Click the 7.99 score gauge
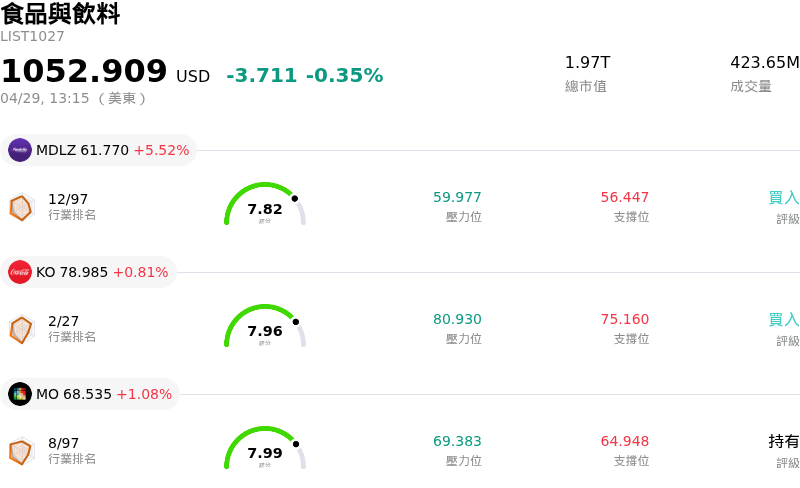800x488 pixels. pyautogui.click(x=265, y=450)
